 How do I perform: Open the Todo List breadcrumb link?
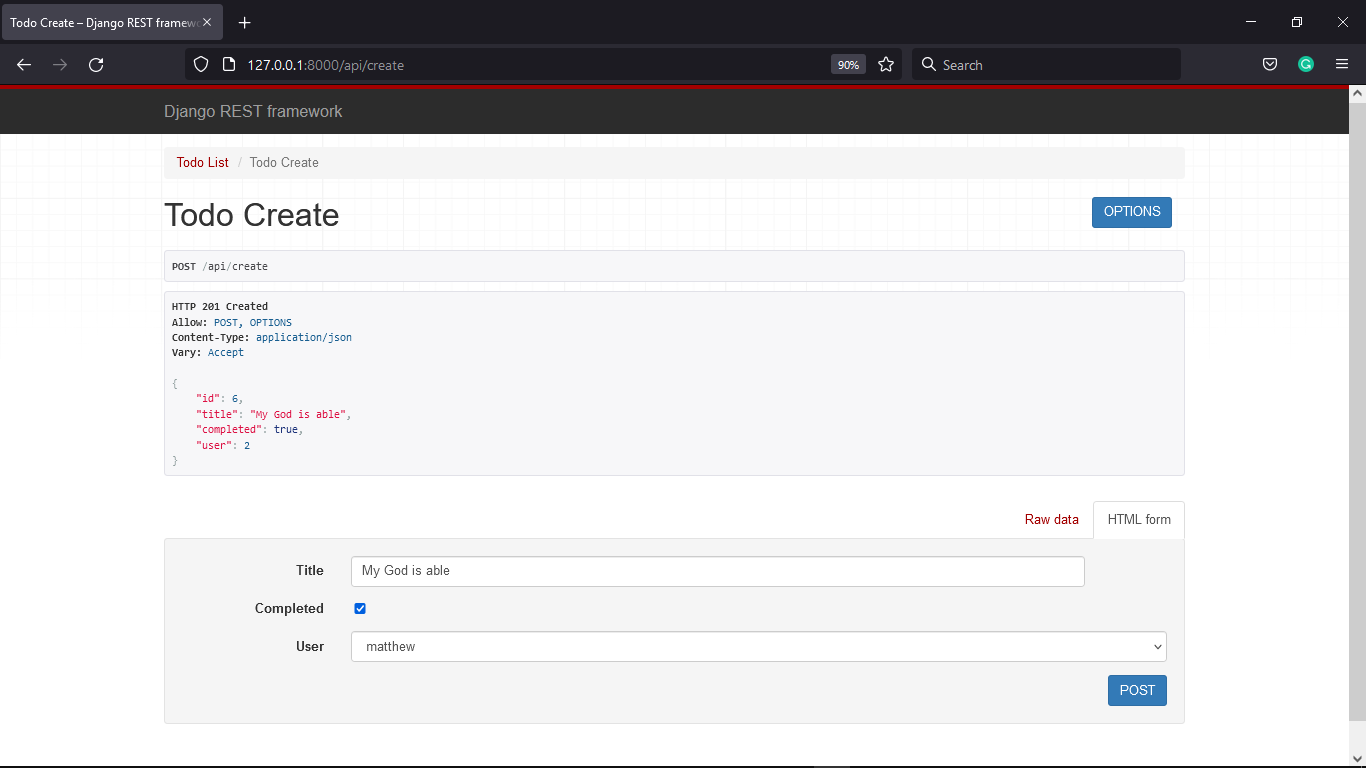coord(203,162)
